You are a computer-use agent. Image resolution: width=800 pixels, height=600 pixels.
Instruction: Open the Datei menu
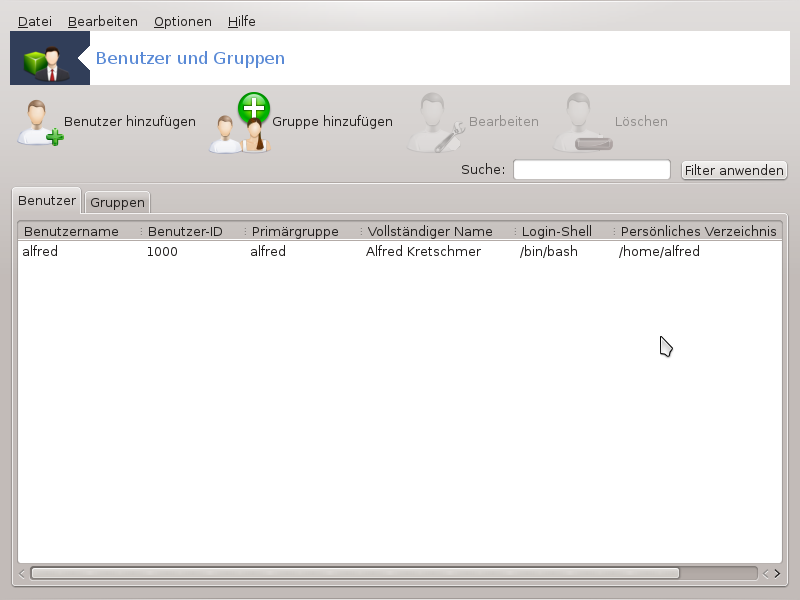click(35, 21)
